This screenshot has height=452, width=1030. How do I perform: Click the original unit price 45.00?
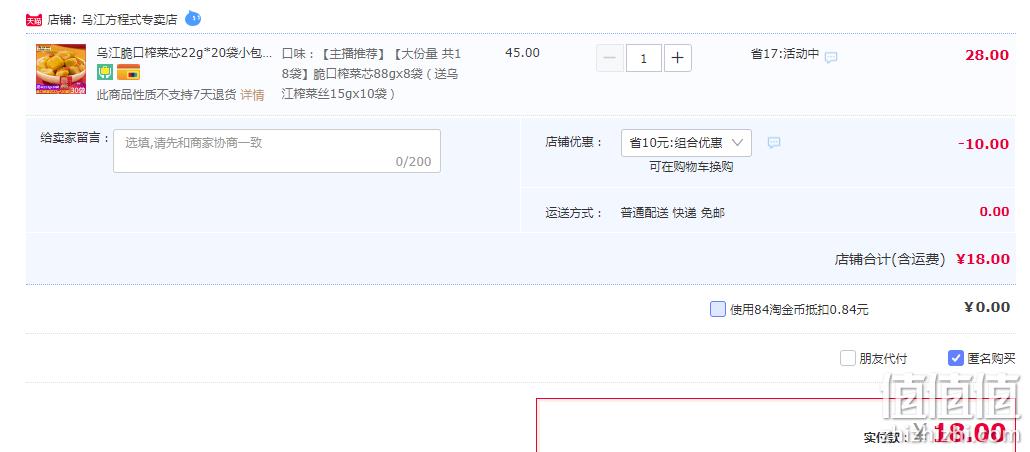click(522, 53)
